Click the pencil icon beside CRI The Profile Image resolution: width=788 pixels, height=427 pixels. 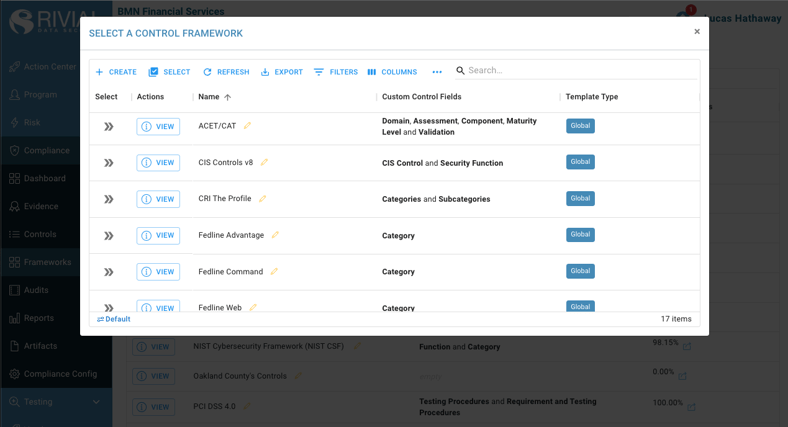click(x=262, y=199)
